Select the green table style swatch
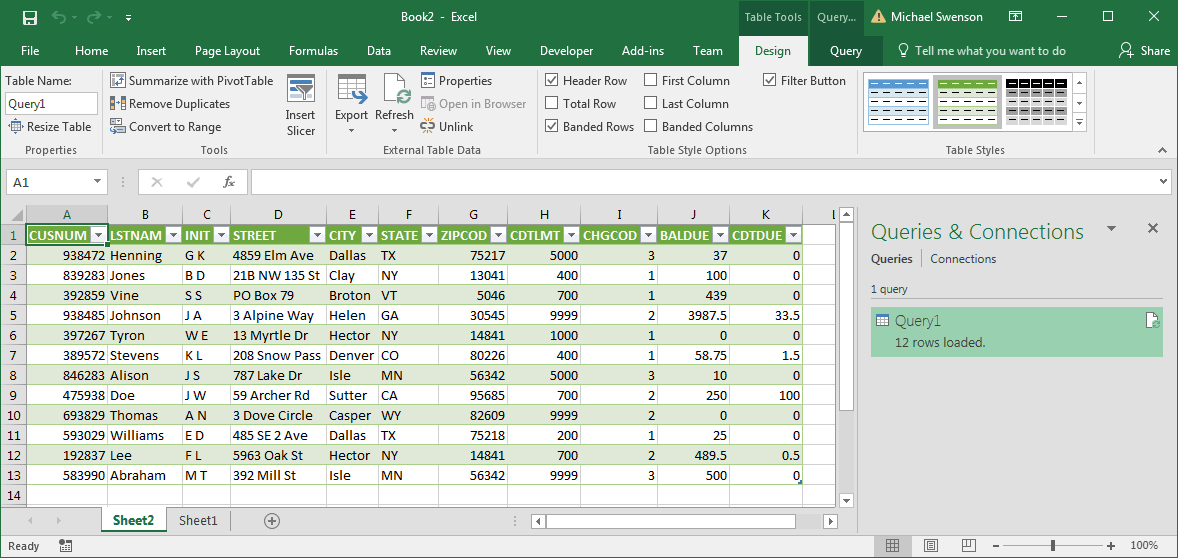 click(x=968, y=101)
